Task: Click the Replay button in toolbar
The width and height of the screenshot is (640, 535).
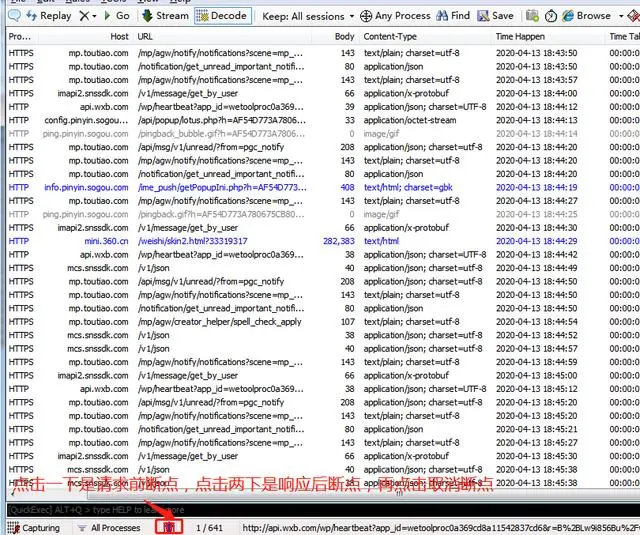Action: pyautogui.click(x=49, y=16)
